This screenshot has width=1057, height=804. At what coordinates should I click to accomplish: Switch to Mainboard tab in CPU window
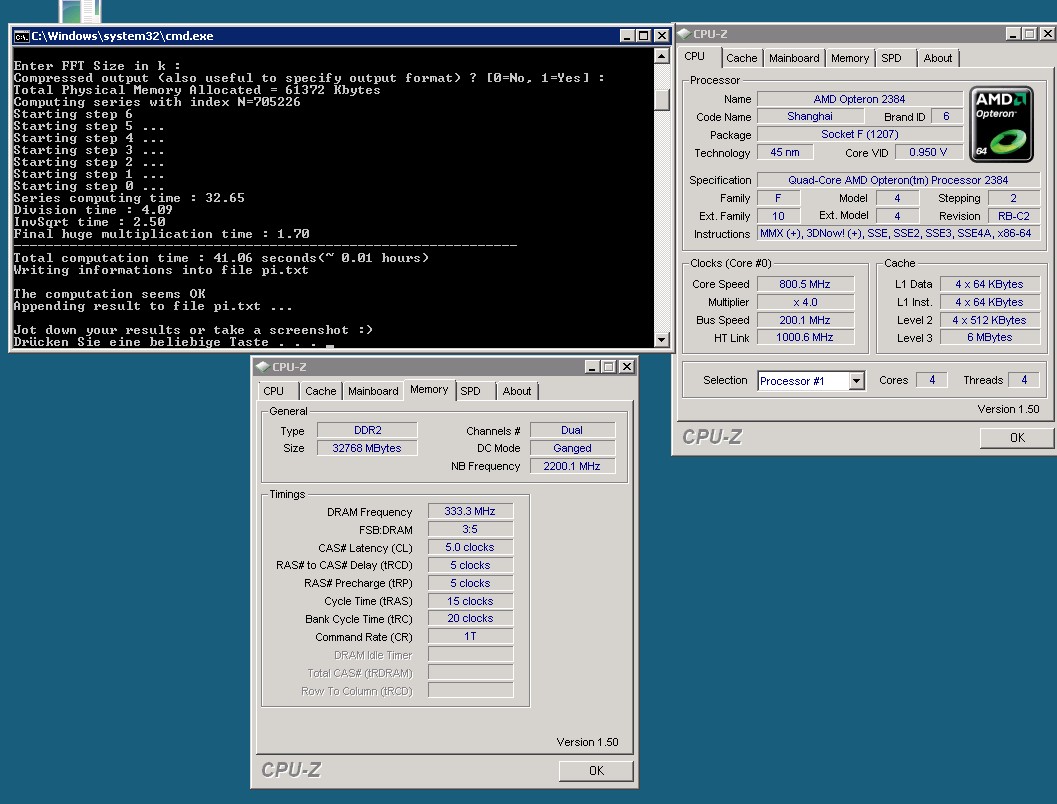pos(794,58)
